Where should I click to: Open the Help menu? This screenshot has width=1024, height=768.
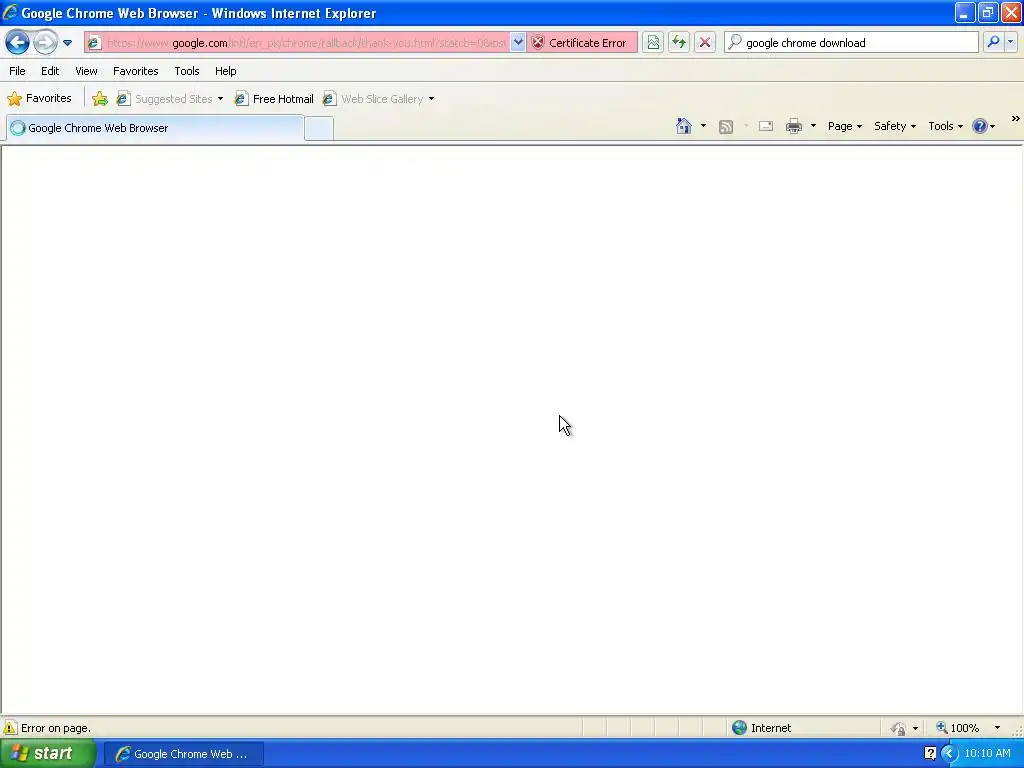coord(226,71)
